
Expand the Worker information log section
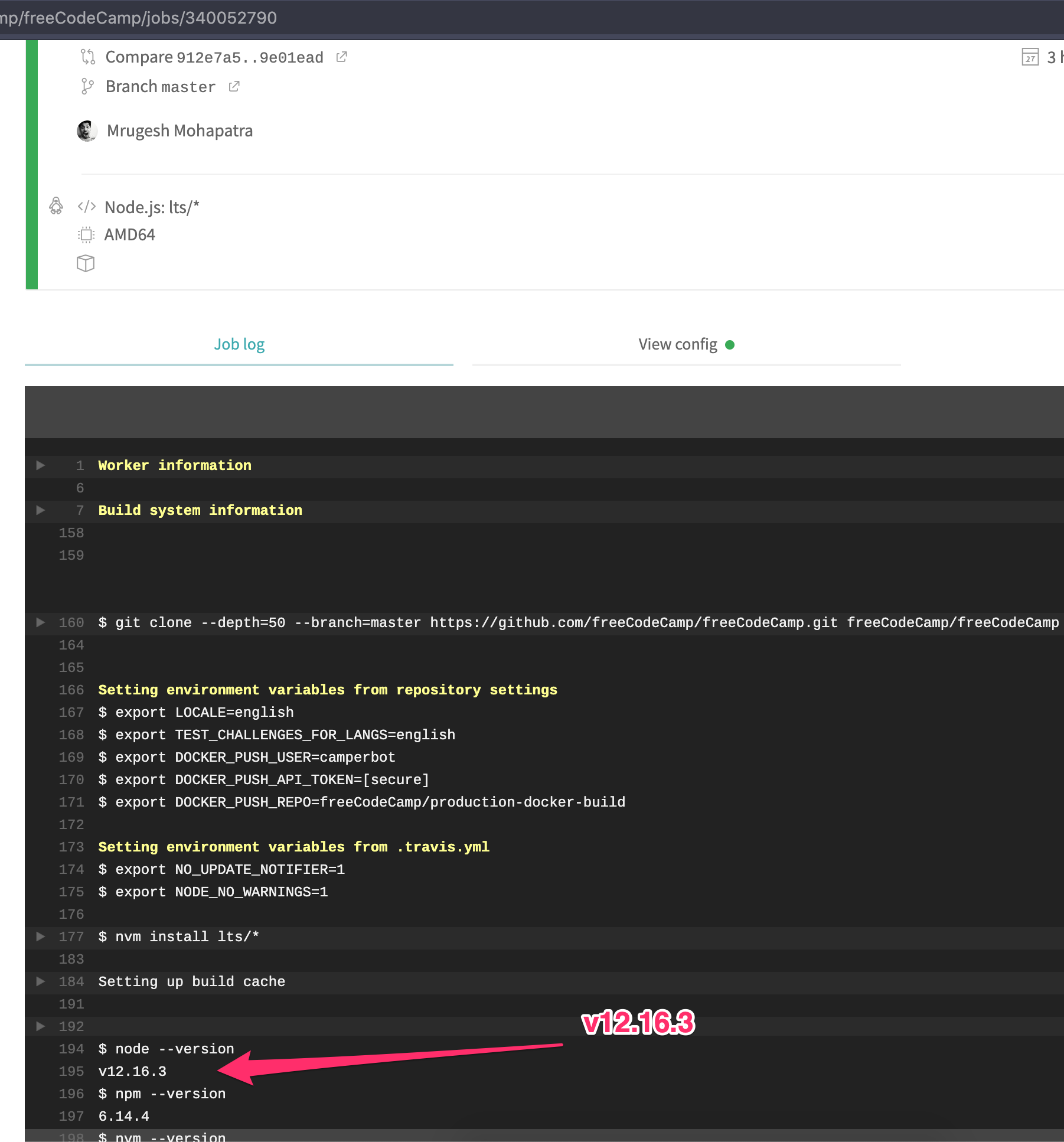40,465
